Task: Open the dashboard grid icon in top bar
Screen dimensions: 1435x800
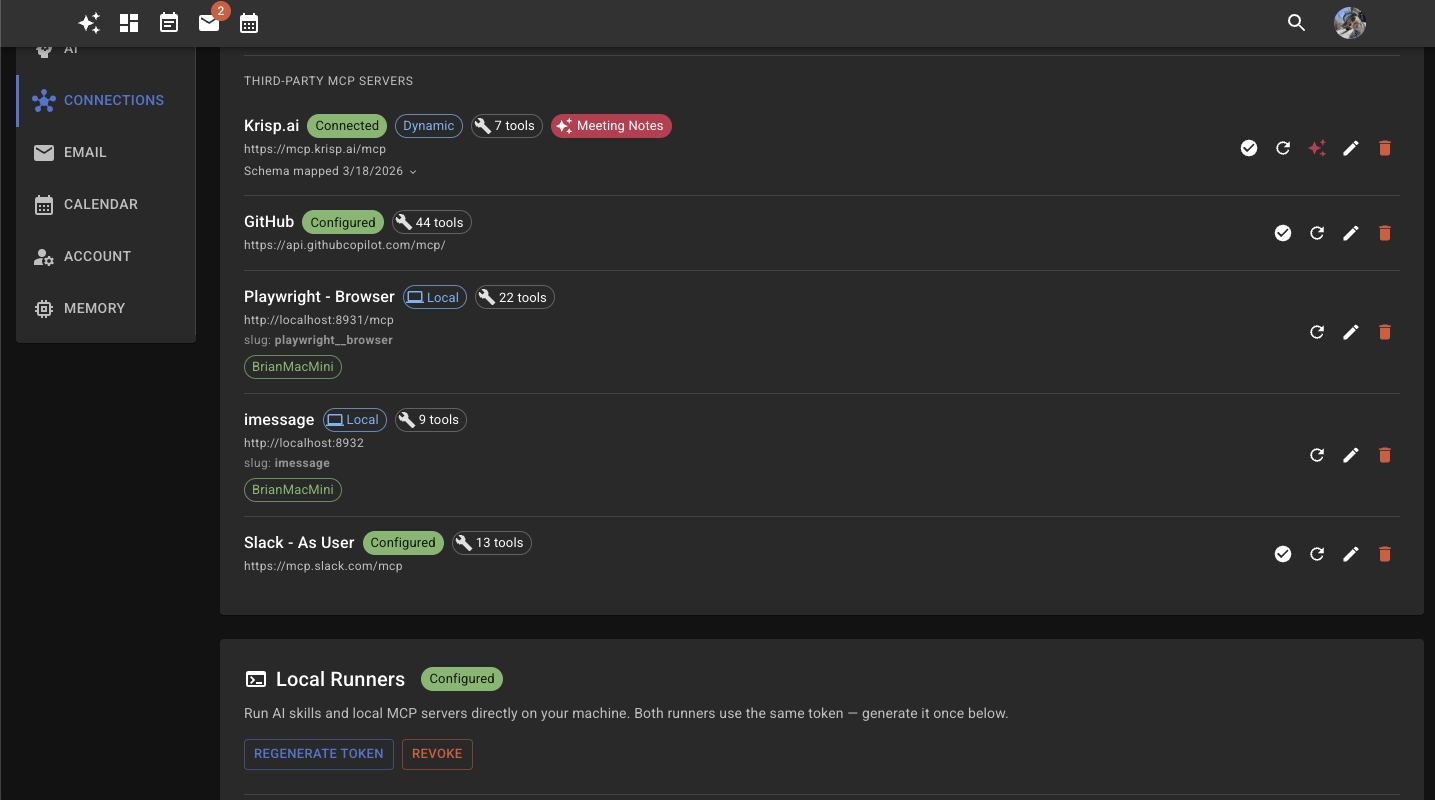Action: coord(129,22)
